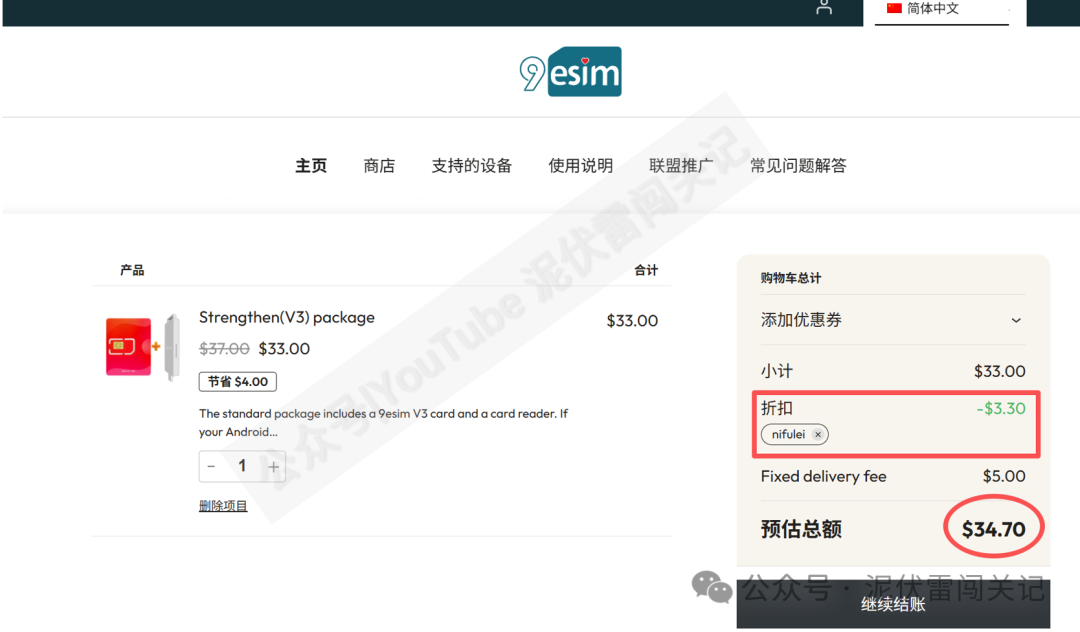1080x632 pixels.
Task: Go to the 主页 menu item
Action: coord(311,166)
